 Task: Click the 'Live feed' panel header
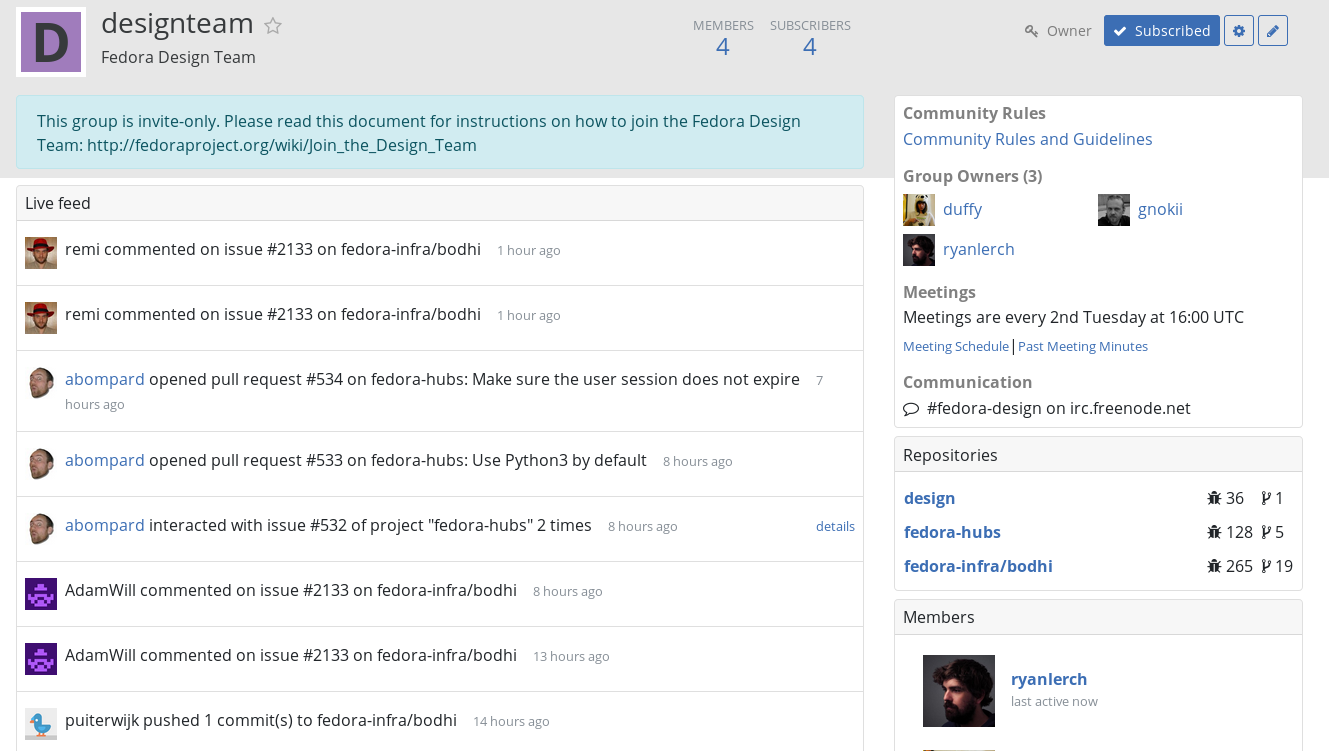click(x=440, y=203)
